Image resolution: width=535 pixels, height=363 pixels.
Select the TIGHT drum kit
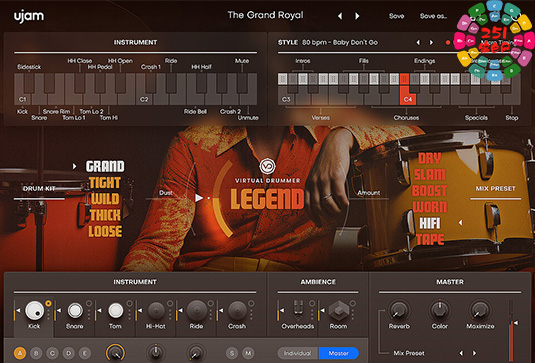105,183
